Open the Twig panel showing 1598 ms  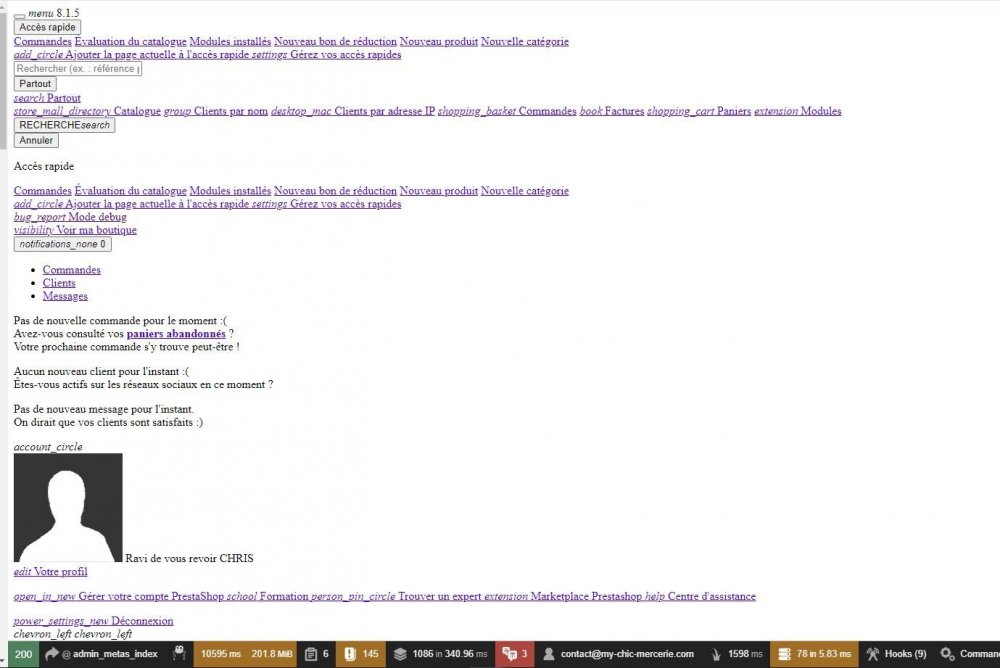coord(736,654)
